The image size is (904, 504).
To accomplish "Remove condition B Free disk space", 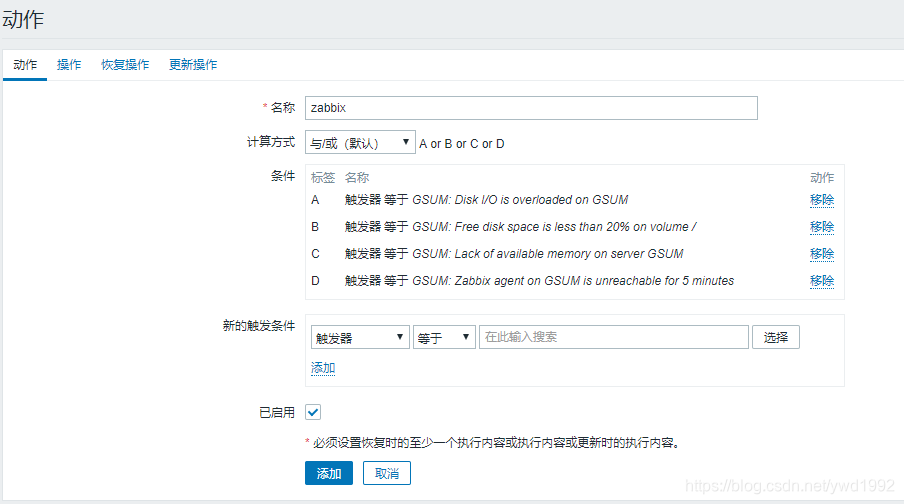I will click(x=822, y=227).
